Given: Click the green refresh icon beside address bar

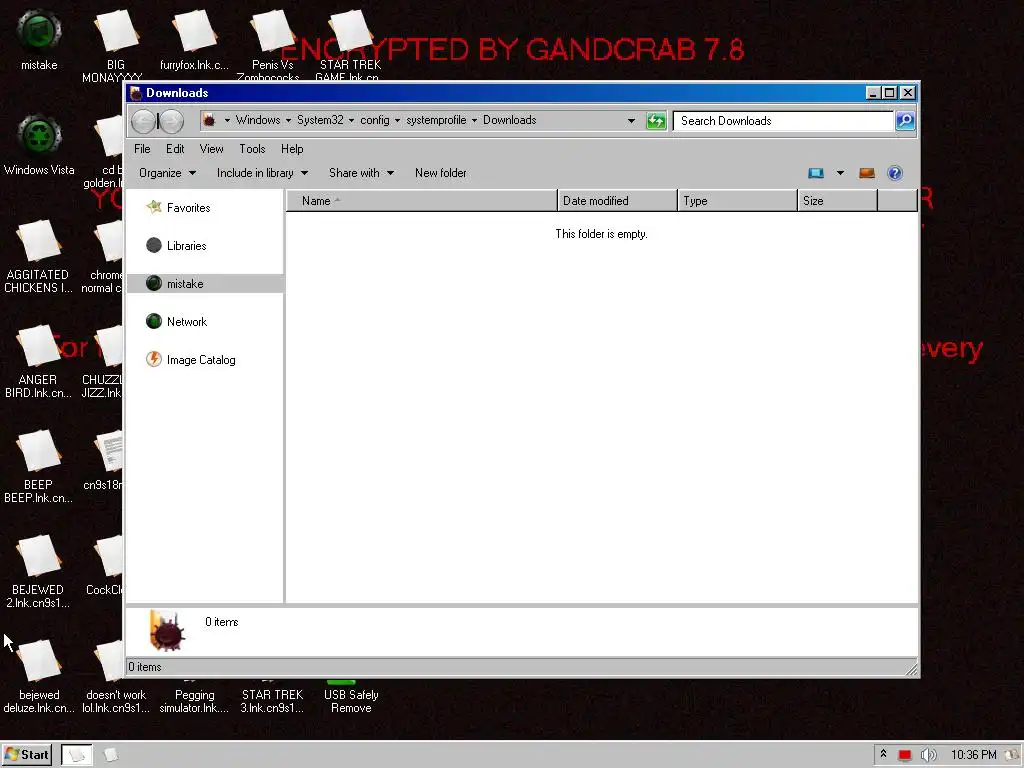Looking at the screenshot, I should (656, 121).
